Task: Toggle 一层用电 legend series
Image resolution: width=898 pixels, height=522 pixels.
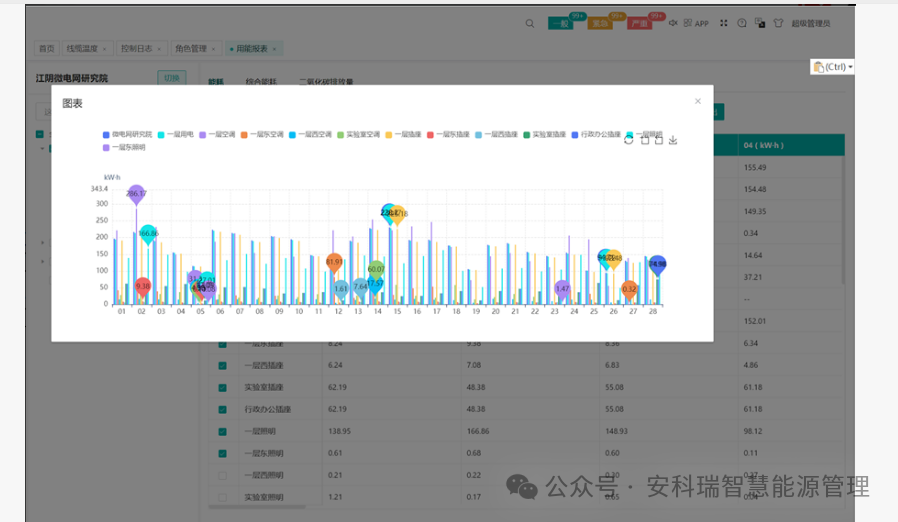Action: click(x=176, y=135)
